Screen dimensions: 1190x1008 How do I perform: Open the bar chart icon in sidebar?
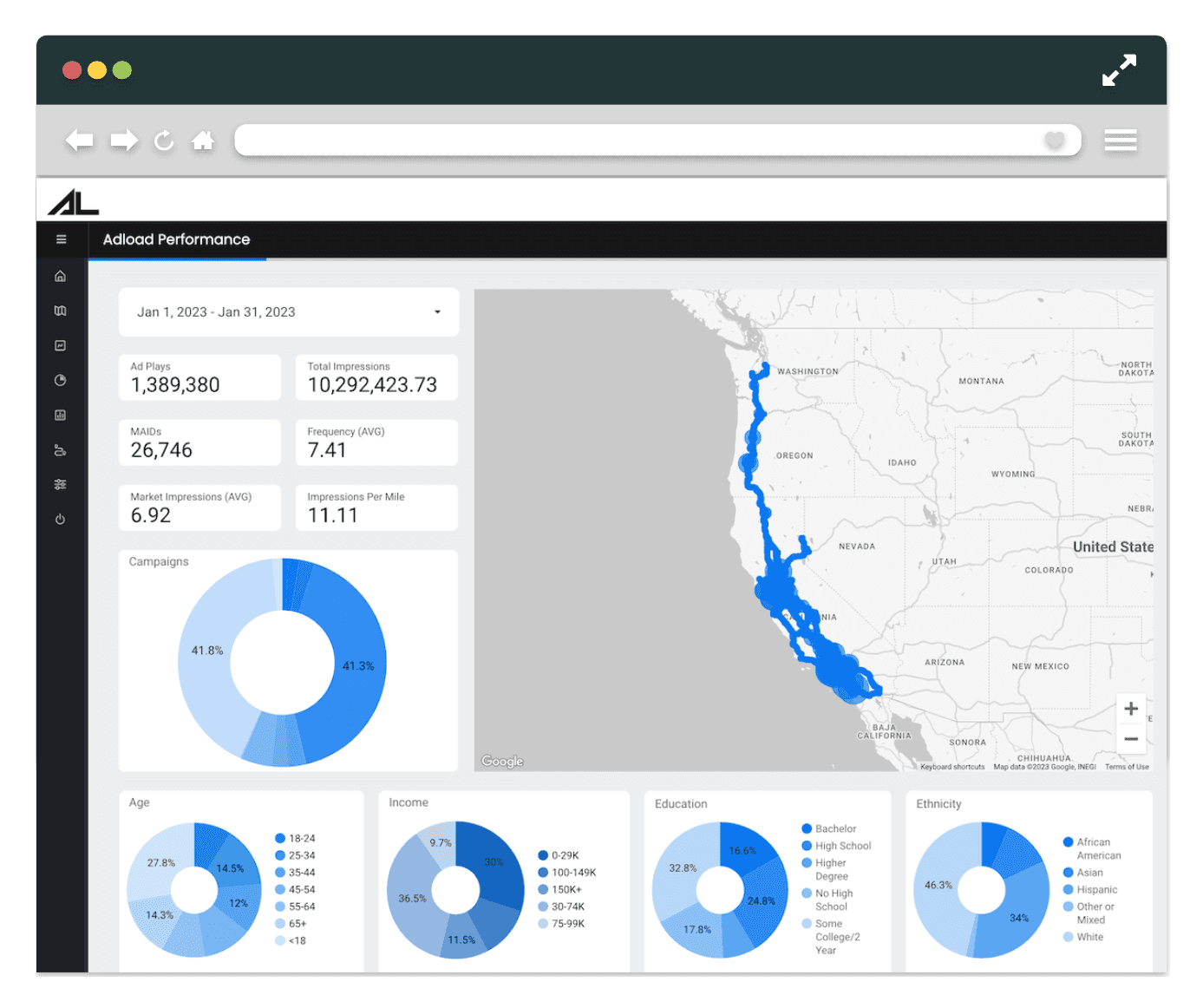tap(60, 415)
